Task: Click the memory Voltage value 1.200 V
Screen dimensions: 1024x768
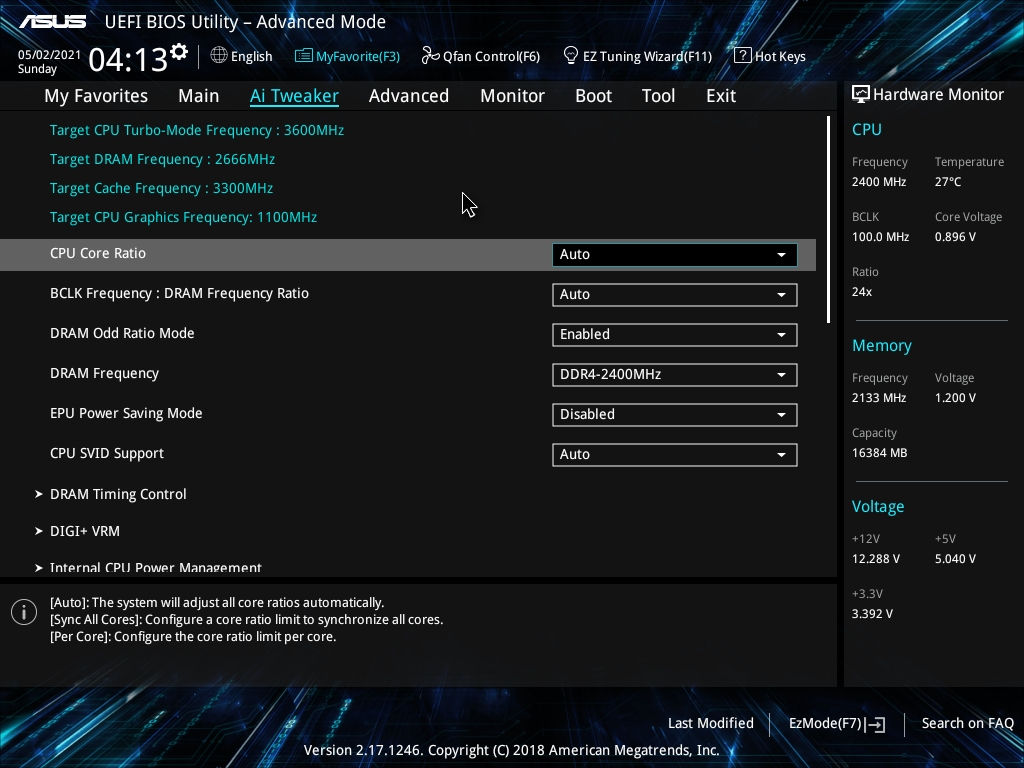Action: point(955,398)
